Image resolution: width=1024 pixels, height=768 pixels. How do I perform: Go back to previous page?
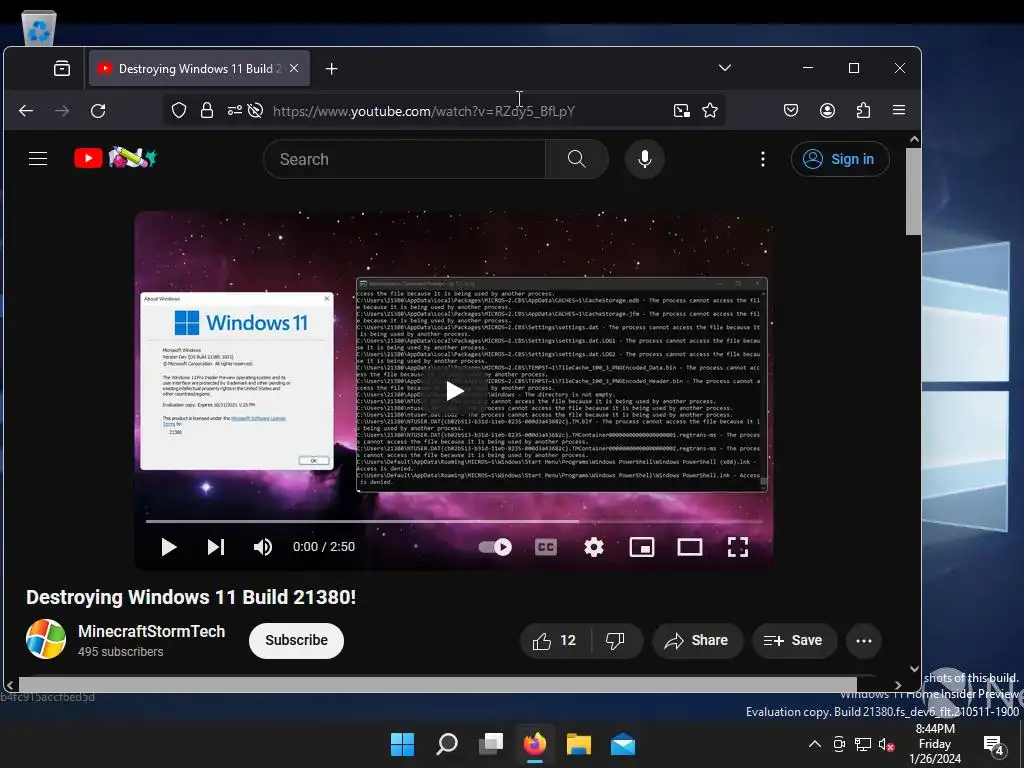tap(26, 111)
